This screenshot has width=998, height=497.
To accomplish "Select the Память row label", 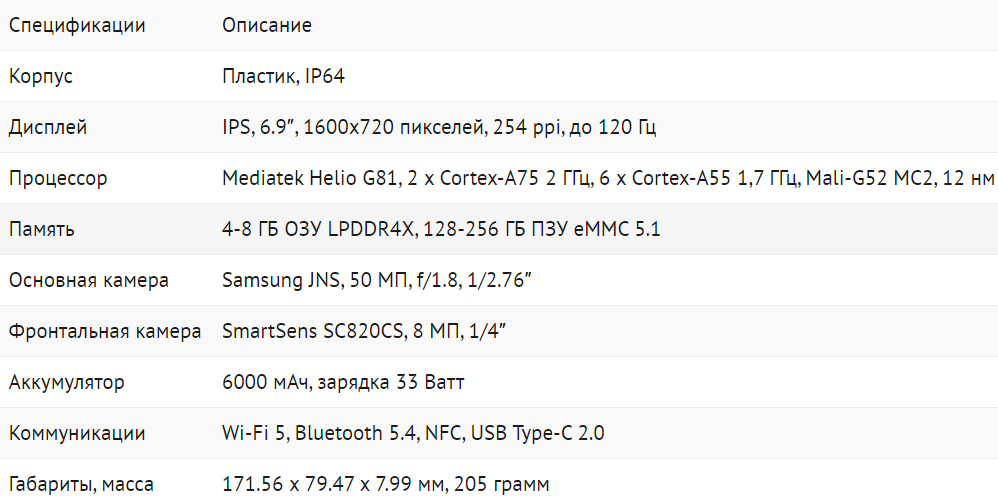I will (41, 230).
